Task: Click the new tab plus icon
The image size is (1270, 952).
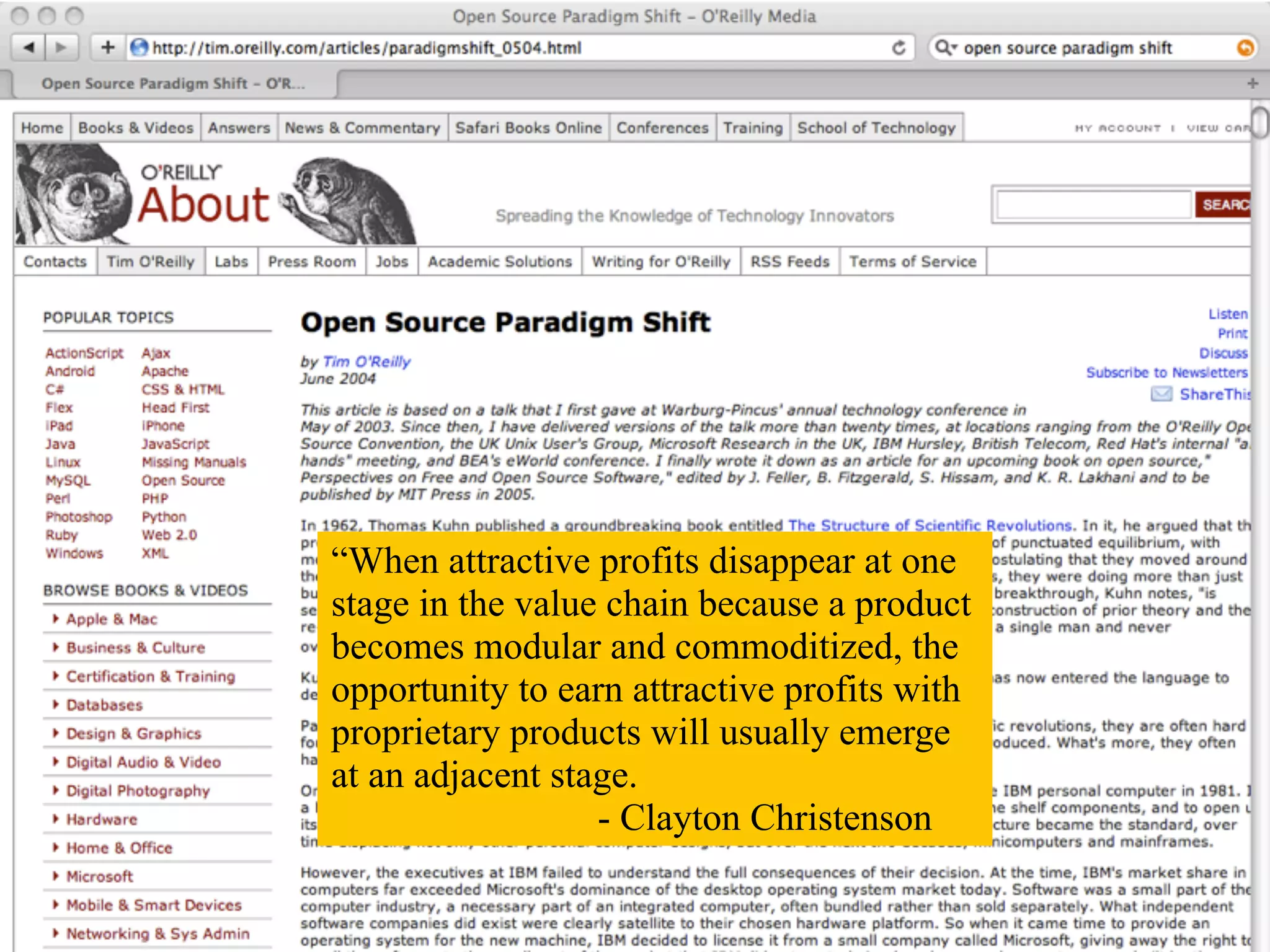Action: point(1253,83)
